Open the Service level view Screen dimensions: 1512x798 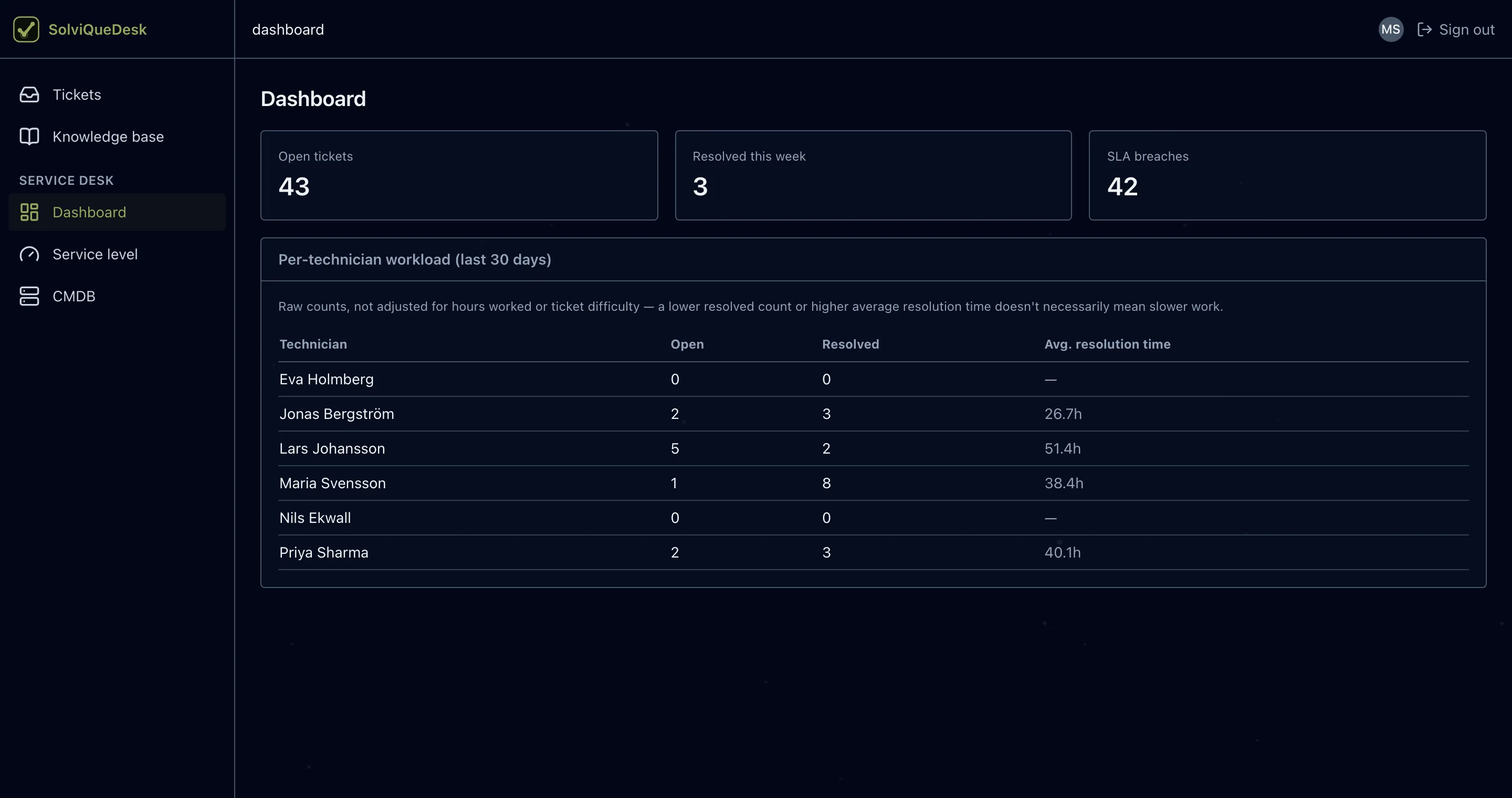tap(118, 254)
